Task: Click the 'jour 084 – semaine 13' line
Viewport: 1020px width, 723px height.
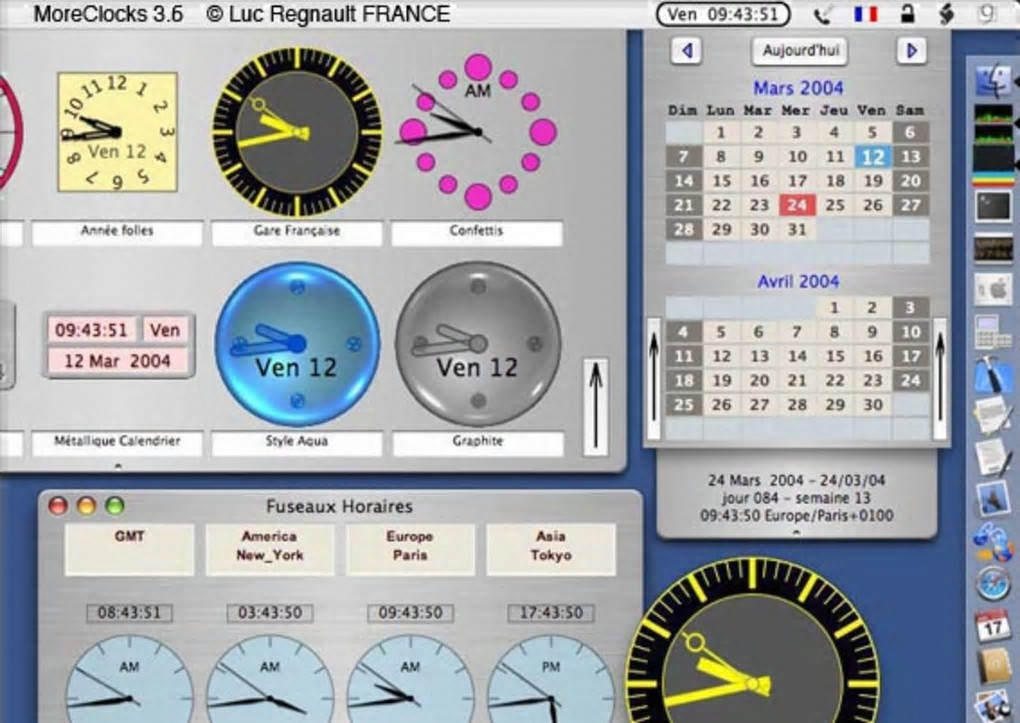Action: (x=796, y=498)
